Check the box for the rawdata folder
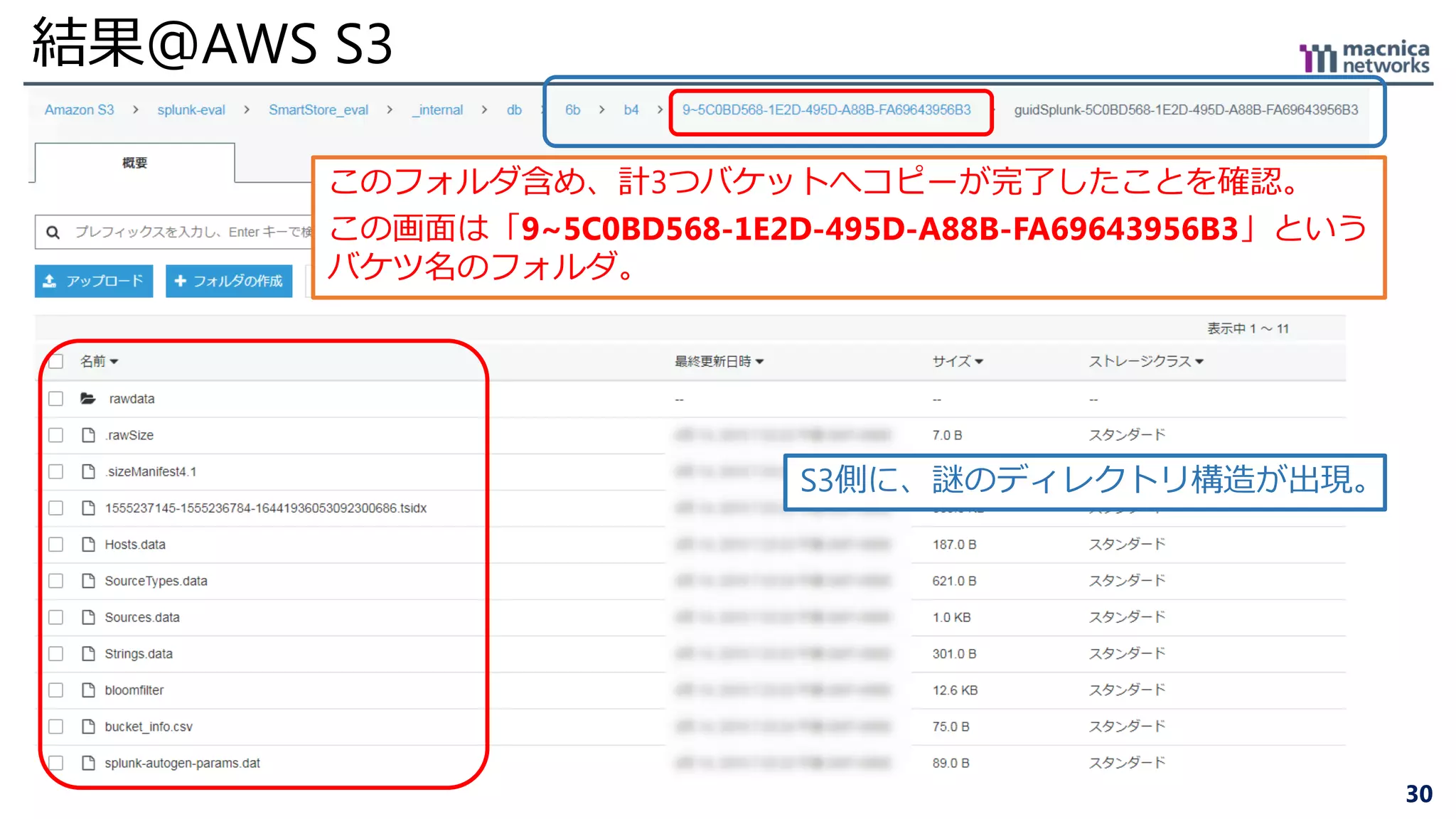This screenshot has height=819, width=1456. click(56, 399)
